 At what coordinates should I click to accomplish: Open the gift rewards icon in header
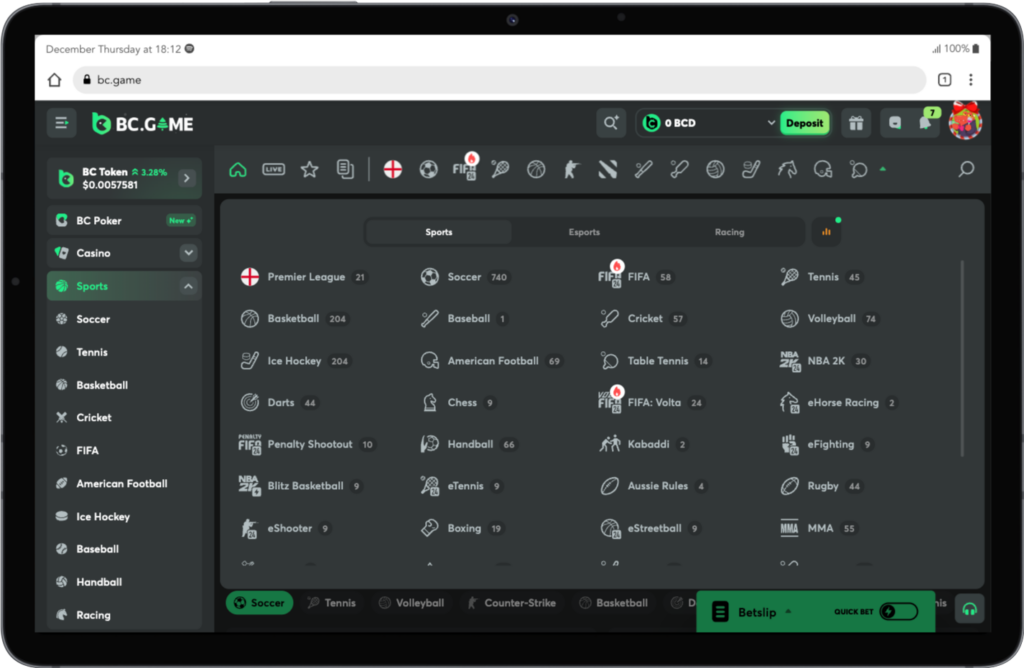click(856, 123)
